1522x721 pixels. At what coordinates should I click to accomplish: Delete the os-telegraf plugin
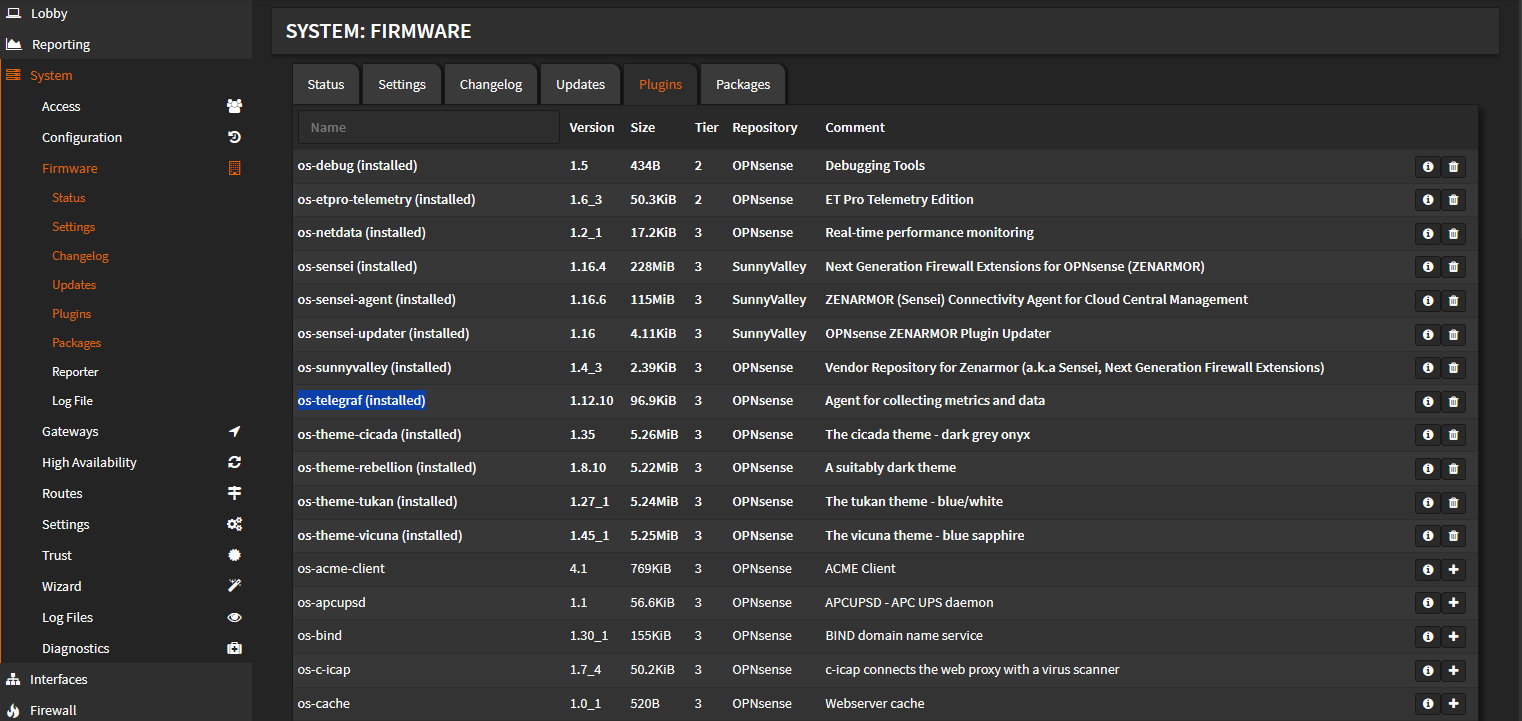coord(1453,402)
